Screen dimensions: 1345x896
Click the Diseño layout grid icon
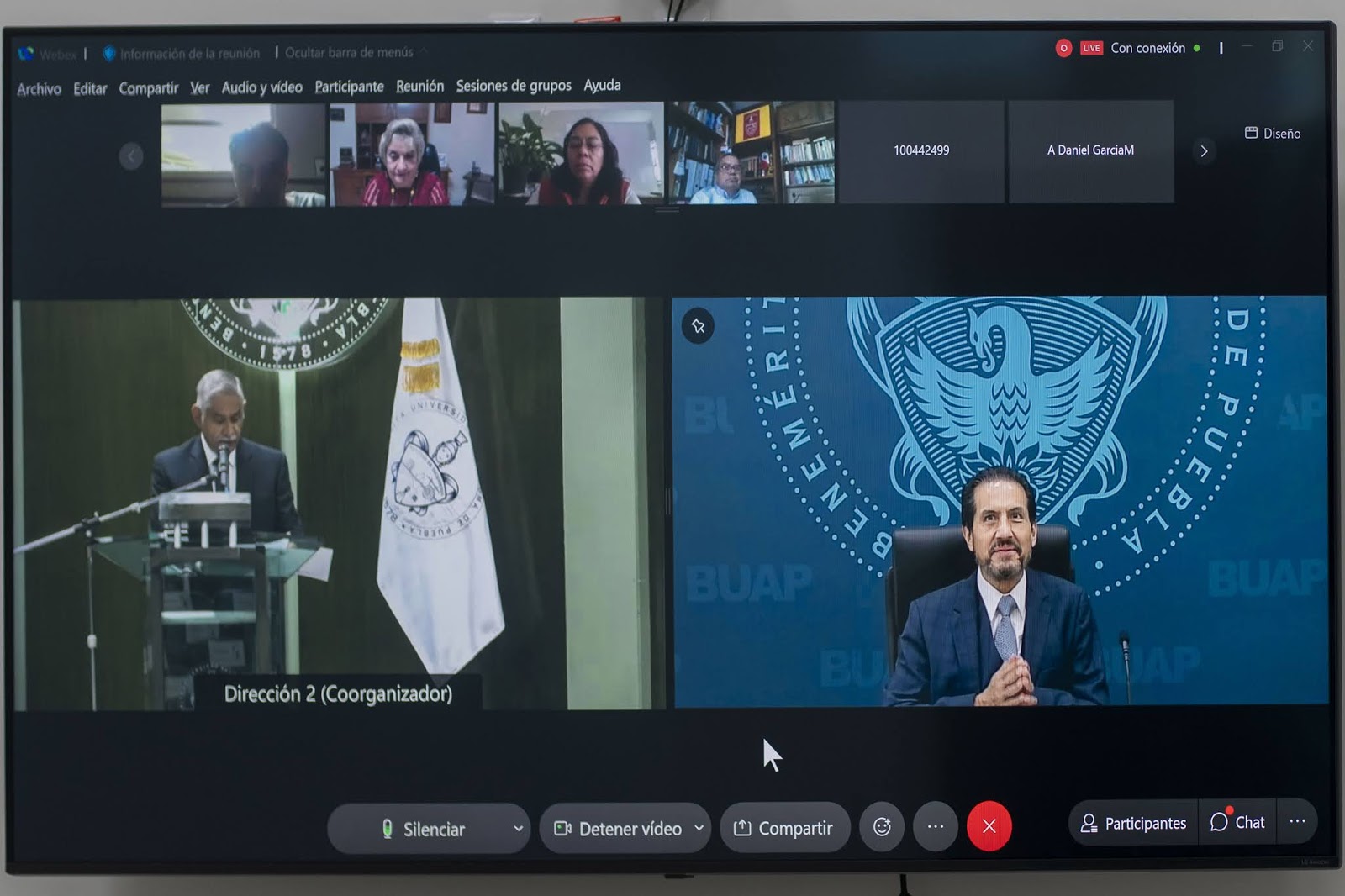[1251, 133]
